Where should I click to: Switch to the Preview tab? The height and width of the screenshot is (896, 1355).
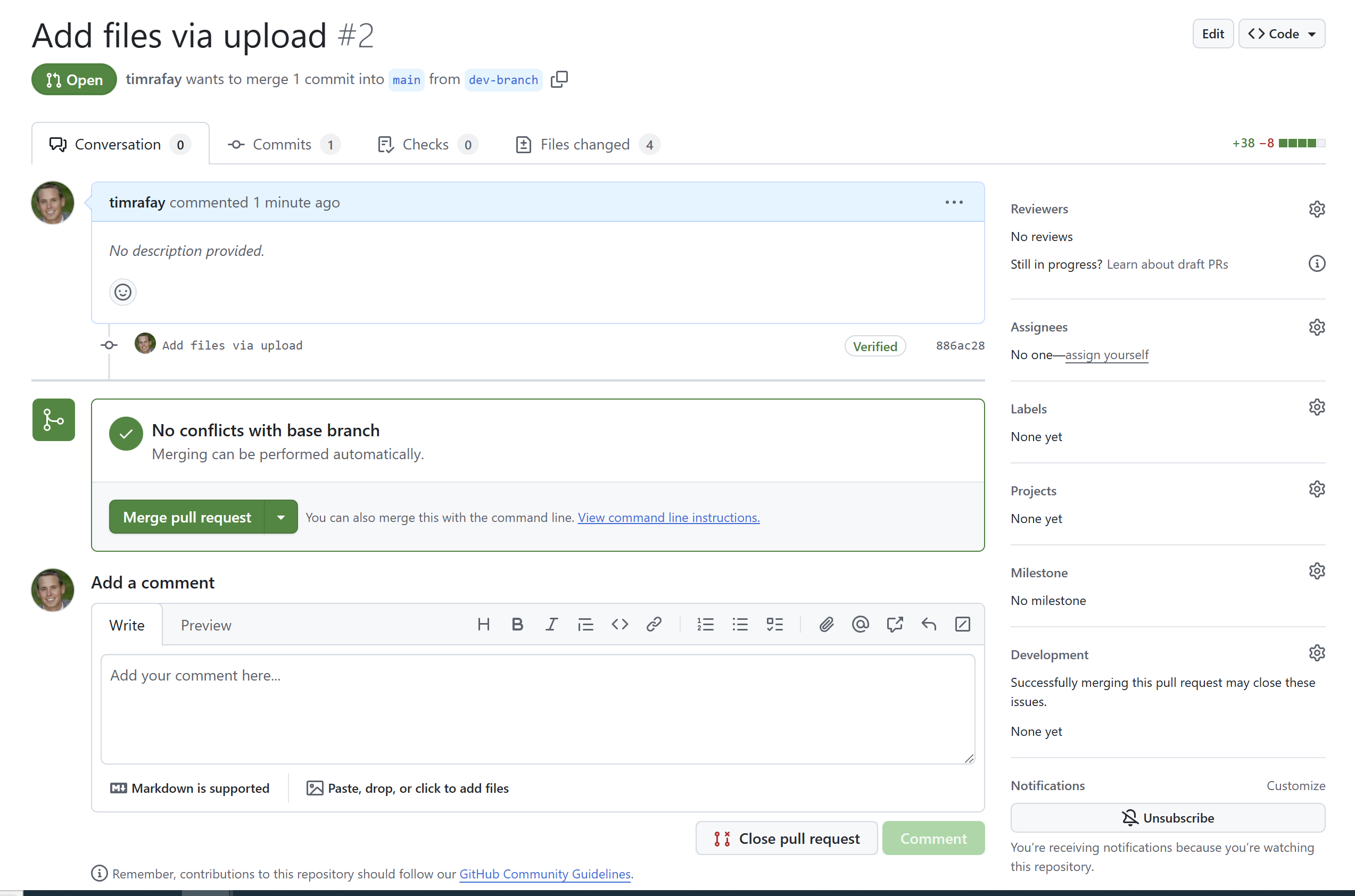206,625
